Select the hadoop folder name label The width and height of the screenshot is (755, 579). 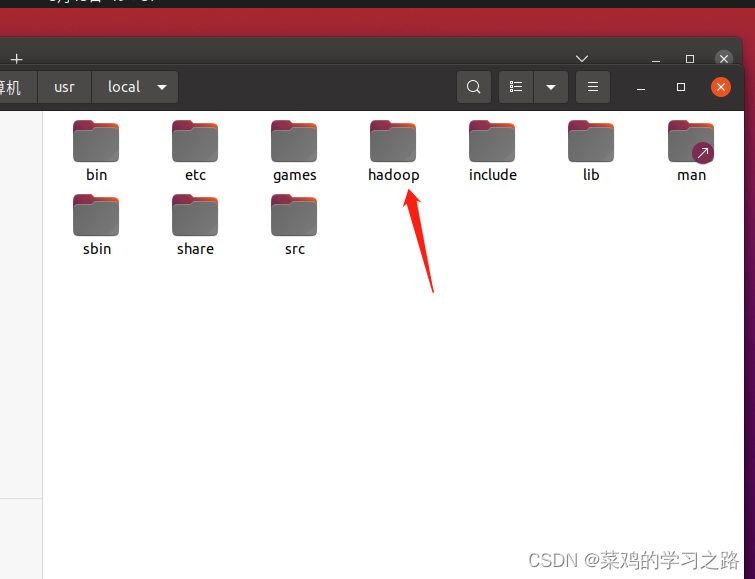coord(393,175)
